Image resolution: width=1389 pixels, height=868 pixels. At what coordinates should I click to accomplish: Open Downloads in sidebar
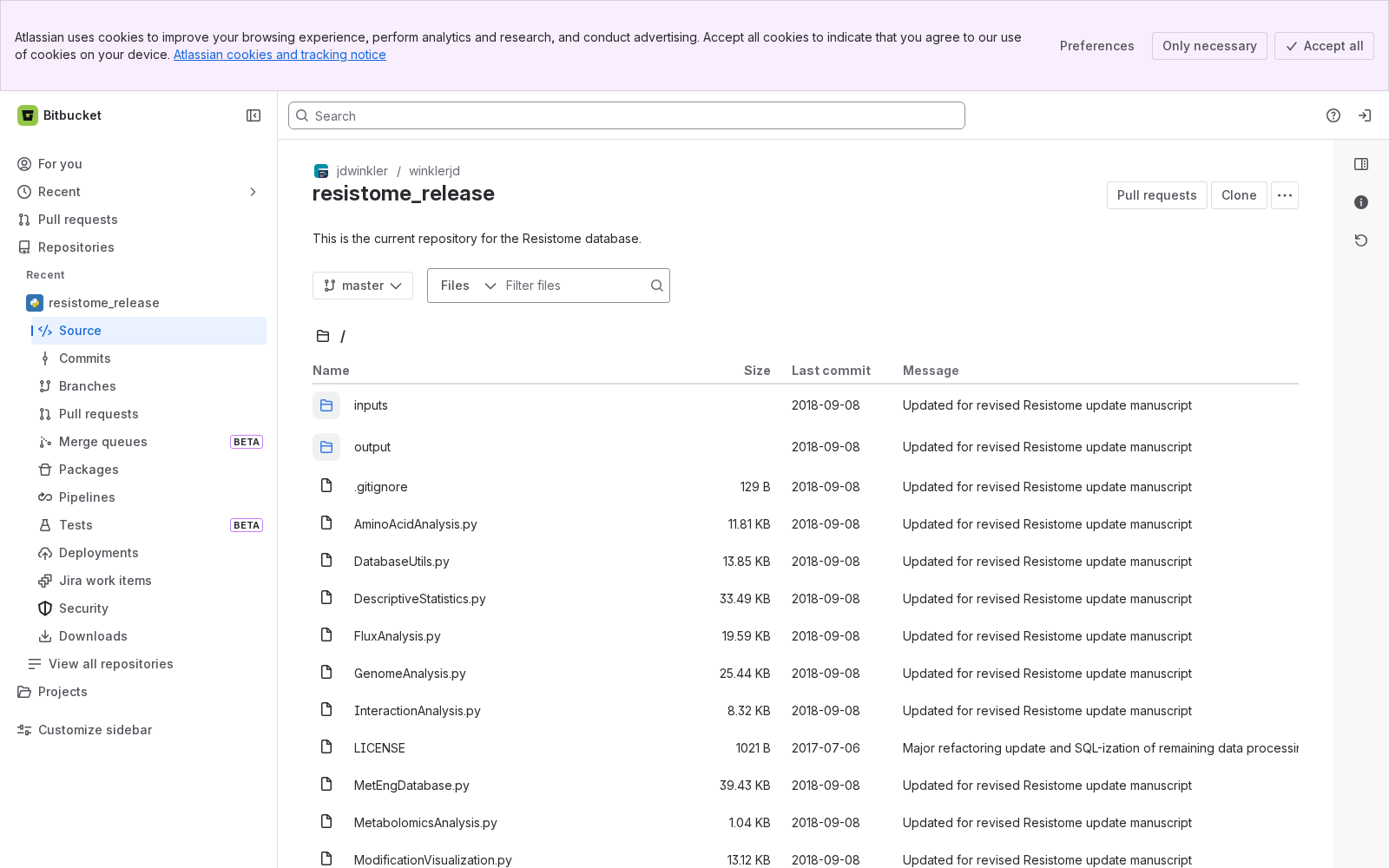point(148,636)
